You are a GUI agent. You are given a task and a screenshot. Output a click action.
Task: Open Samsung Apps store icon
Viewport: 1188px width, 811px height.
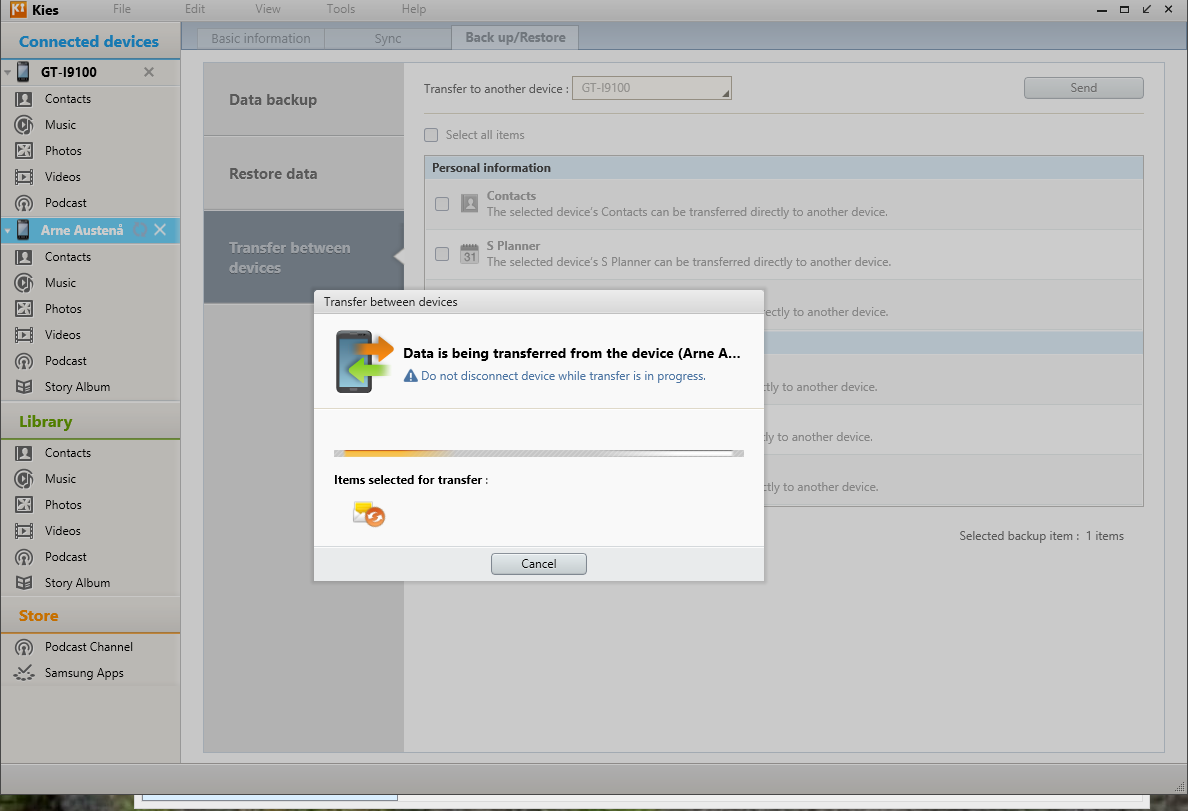coord(24,673)
